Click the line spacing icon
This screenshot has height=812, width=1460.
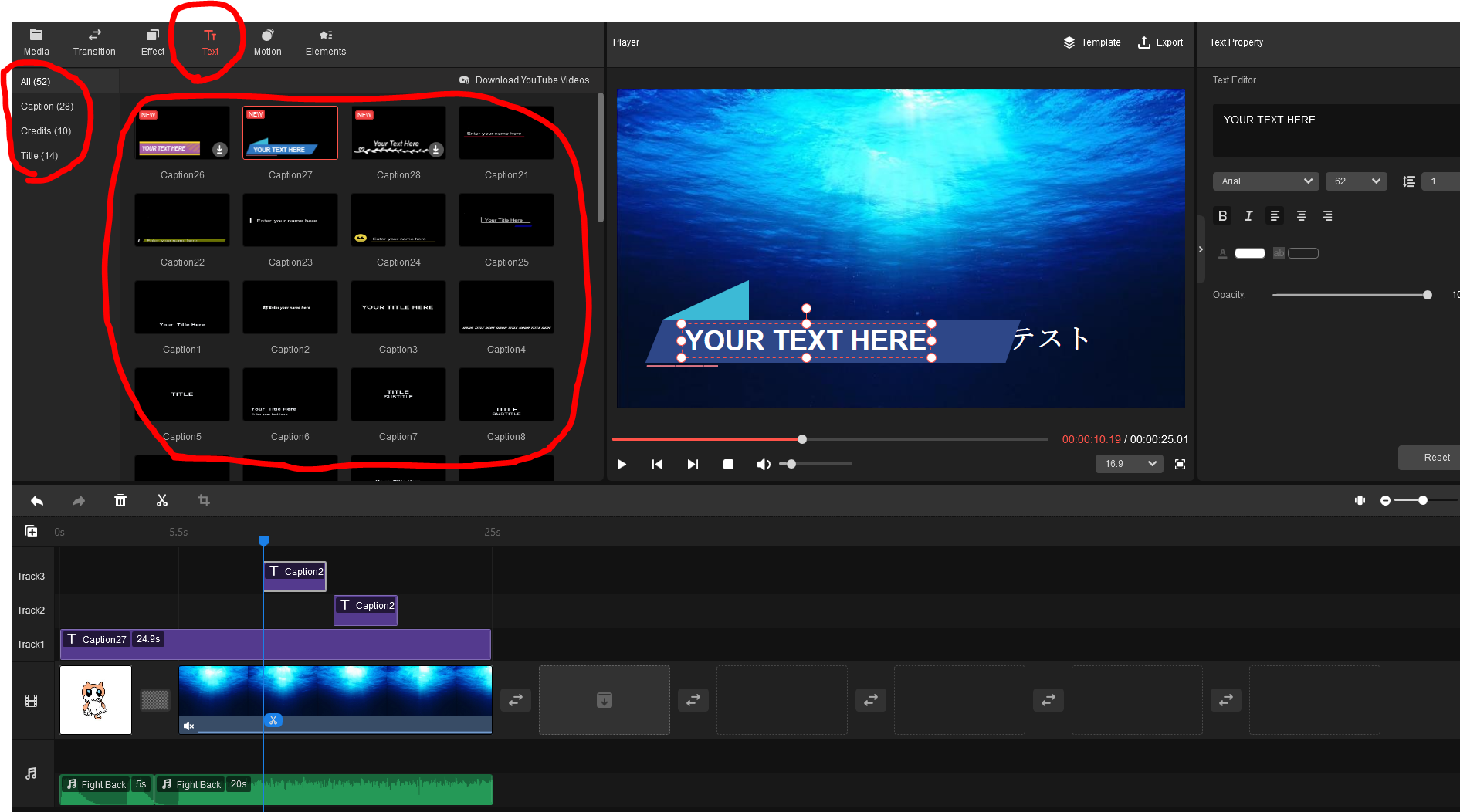(1409, 181)
